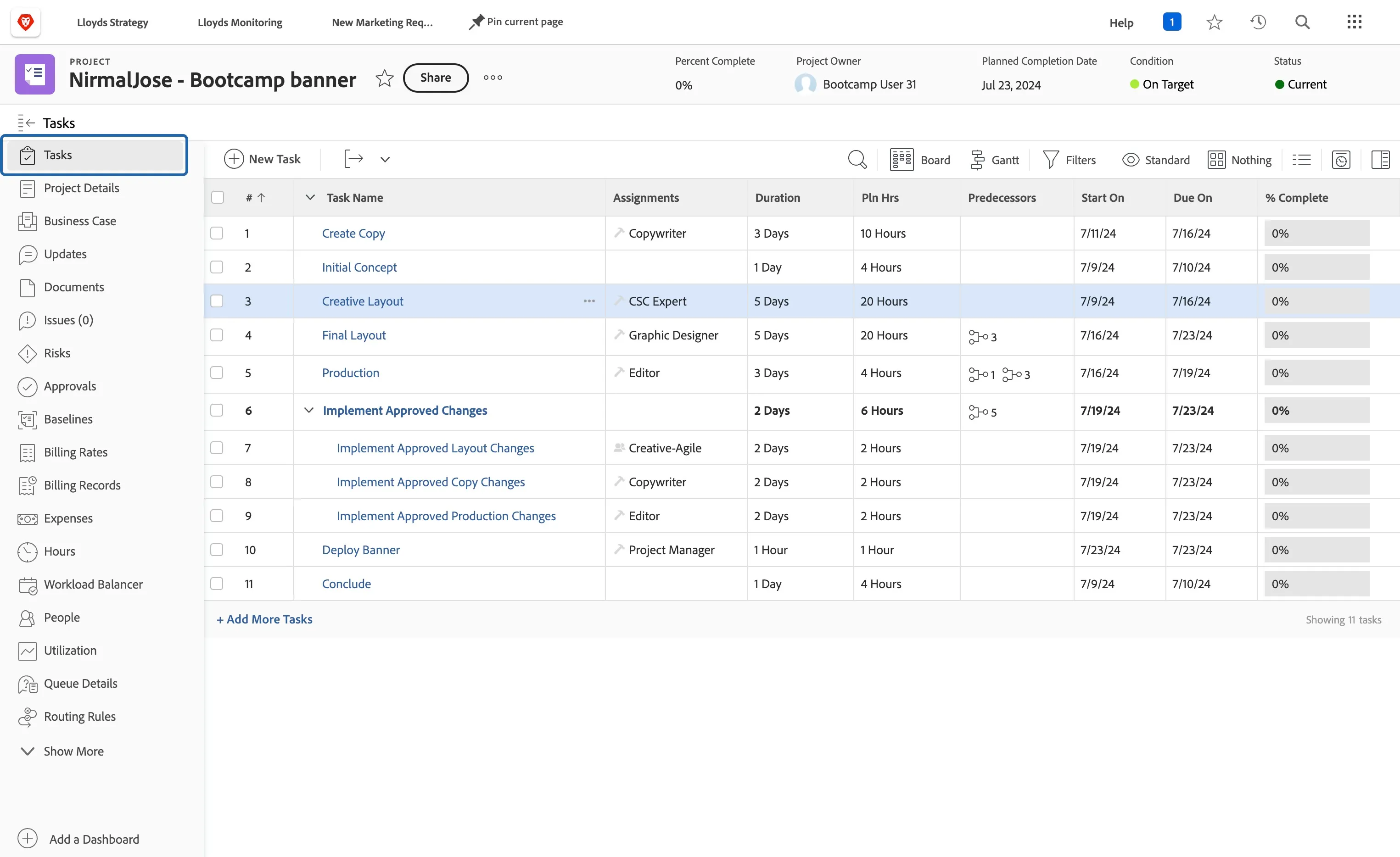Click the export arrow icon in toolbar
1400x857 pixels.
pyautogui.click(x=353, y=159)
